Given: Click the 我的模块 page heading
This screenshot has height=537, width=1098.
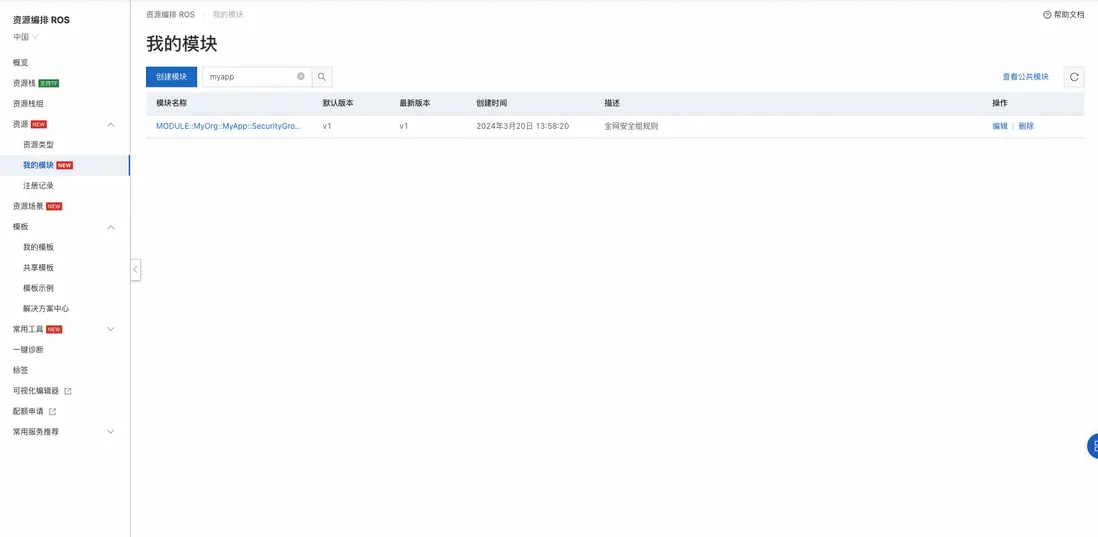Looking at the screenshot, I should tap(181, 44).
